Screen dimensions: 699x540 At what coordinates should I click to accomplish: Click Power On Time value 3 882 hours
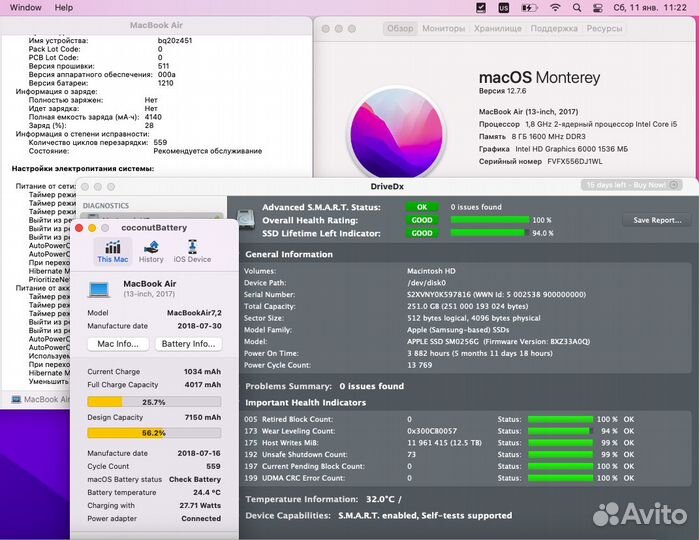tap(480, 353)
